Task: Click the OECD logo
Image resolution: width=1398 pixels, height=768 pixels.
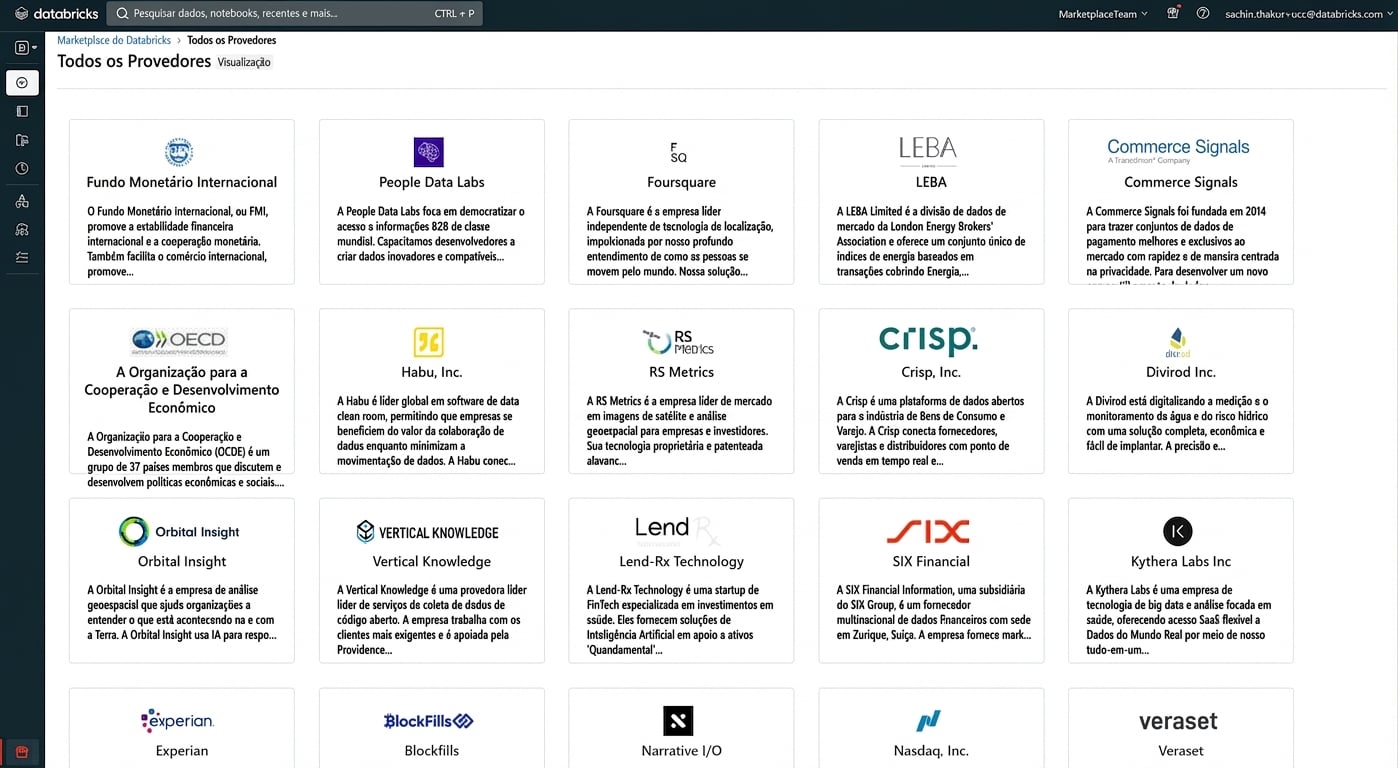Action: point(179,341)
